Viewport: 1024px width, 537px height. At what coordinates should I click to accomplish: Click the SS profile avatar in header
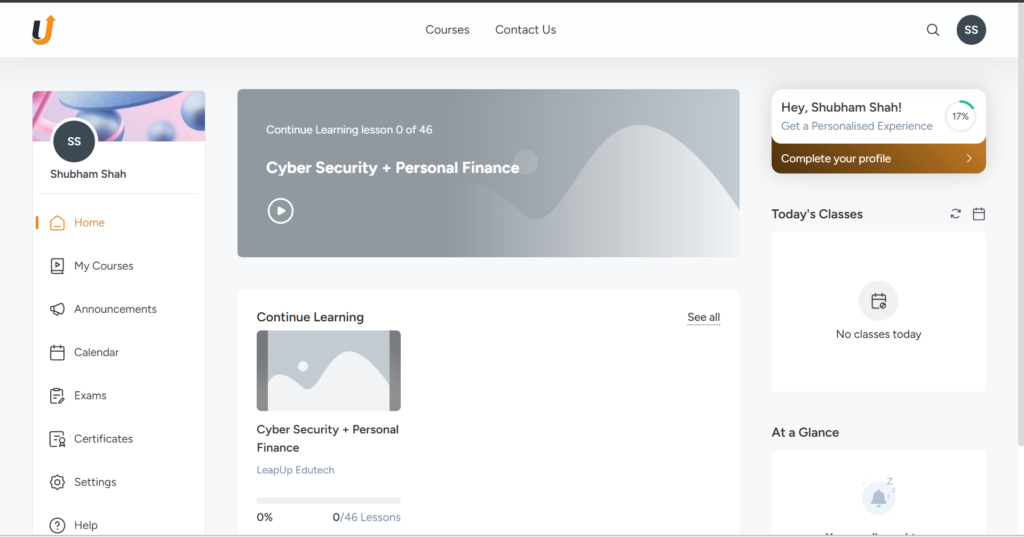971,30
